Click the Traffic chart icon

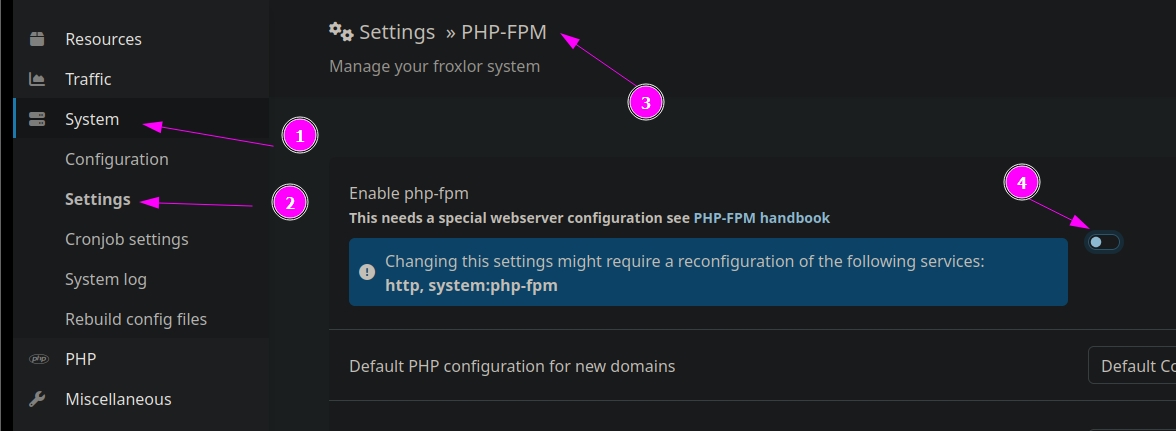[37, 79]
